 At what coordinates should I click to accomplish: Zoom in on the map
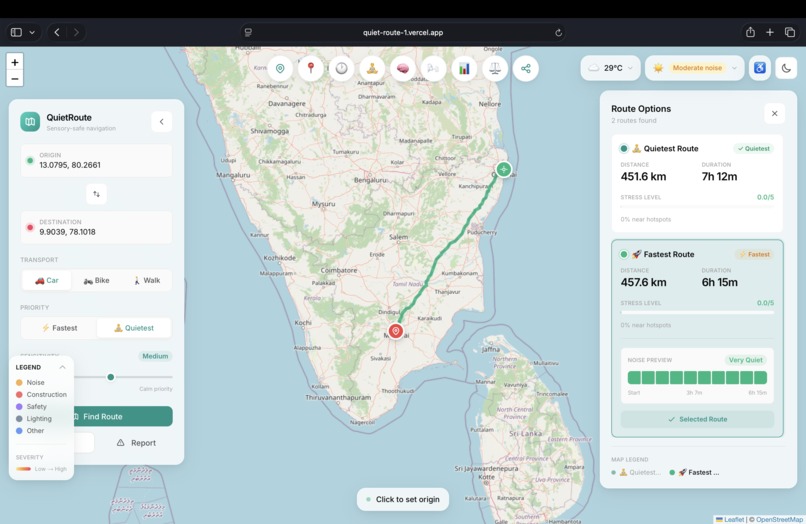tap(15, 62)
